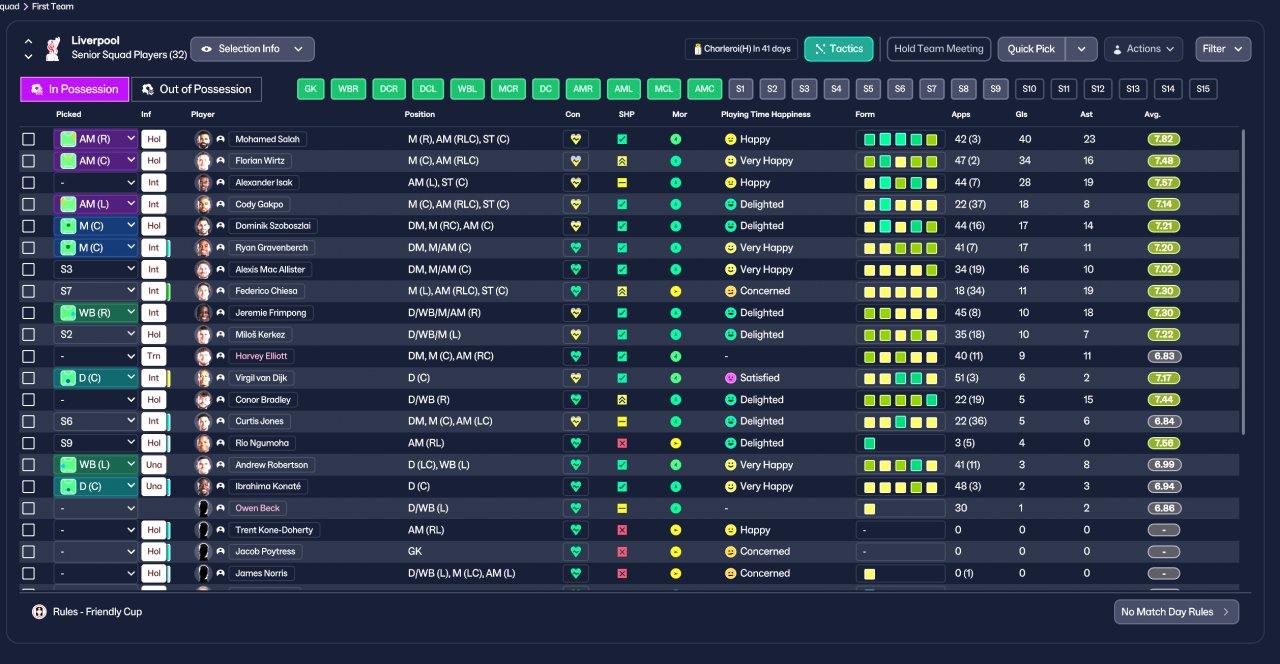Image resolution: width=1280 pixels, height=664 pixels.
Task: Click Alexis Mac Allister's player portrait
Action: [203, 269]
